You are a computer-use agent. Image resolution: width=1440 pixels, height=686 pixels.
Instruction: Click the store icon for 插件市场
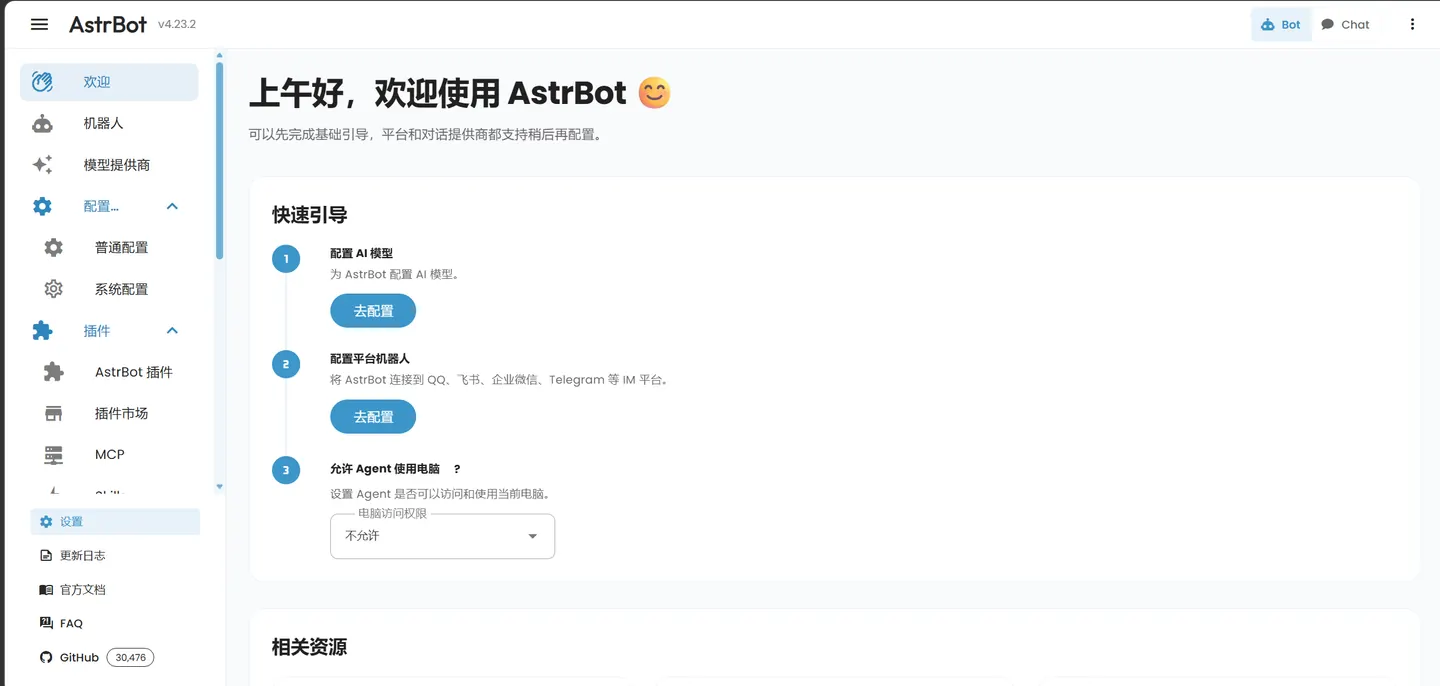[54, 413]
